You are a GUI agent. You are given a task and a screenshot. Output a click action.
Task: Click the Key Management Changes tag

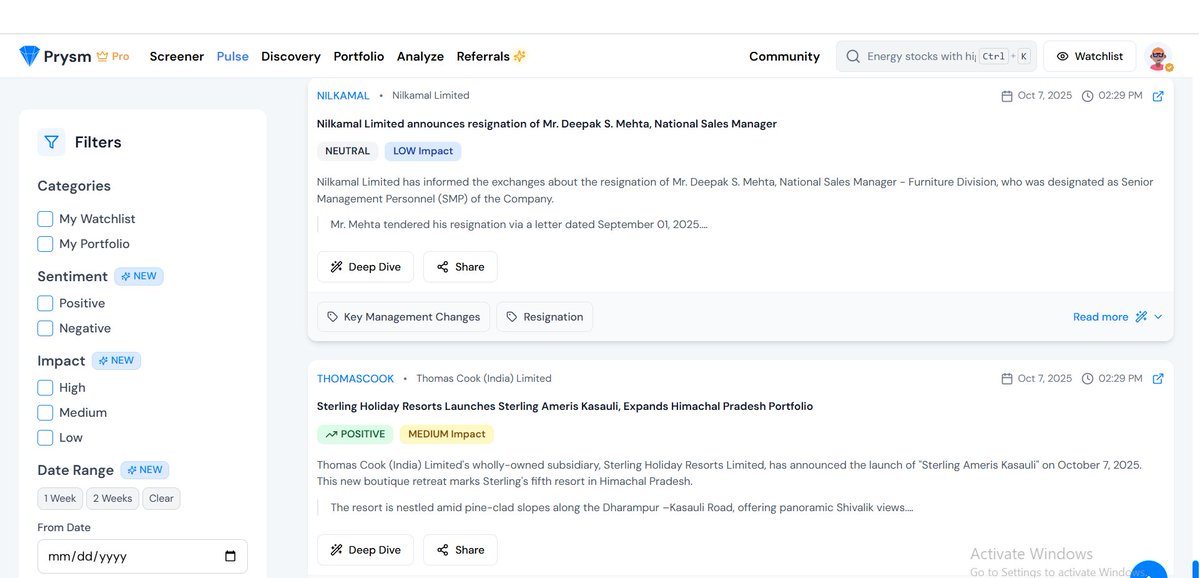coord(403,317)
